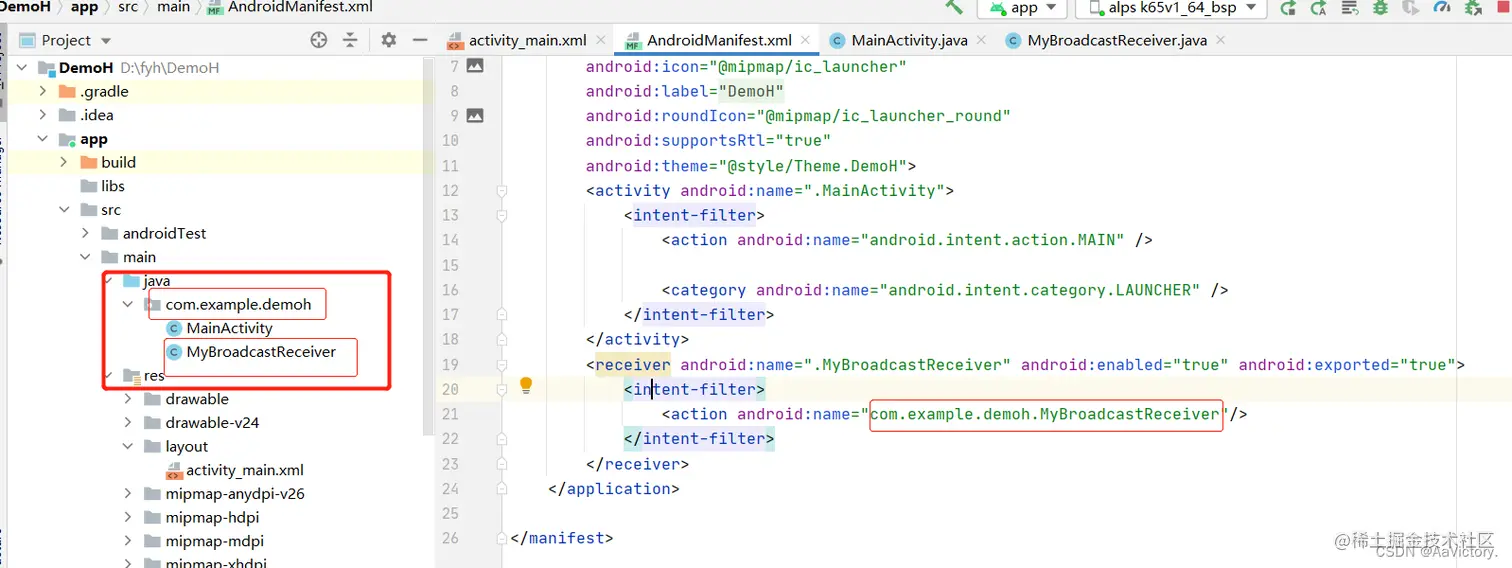The width and height of the screenshot is (1512, 568).
Task: Expand the androidTest folder
Action: pos(85,233)
